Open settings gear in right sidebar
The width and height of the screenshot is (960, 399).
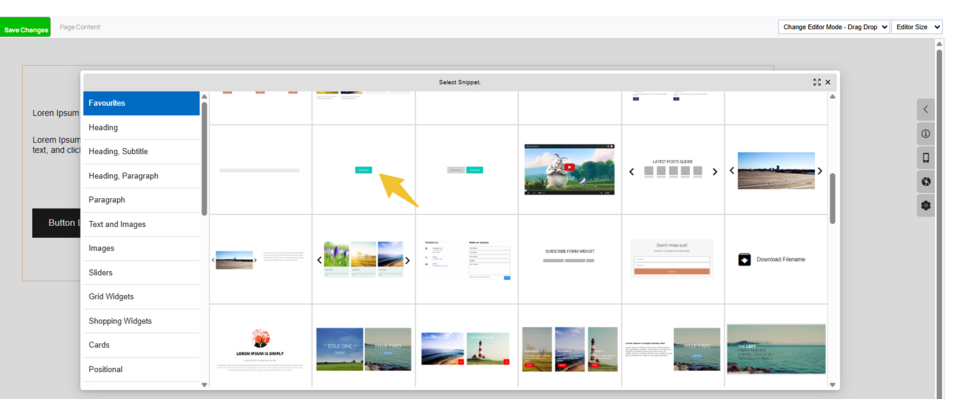[926, 206]
